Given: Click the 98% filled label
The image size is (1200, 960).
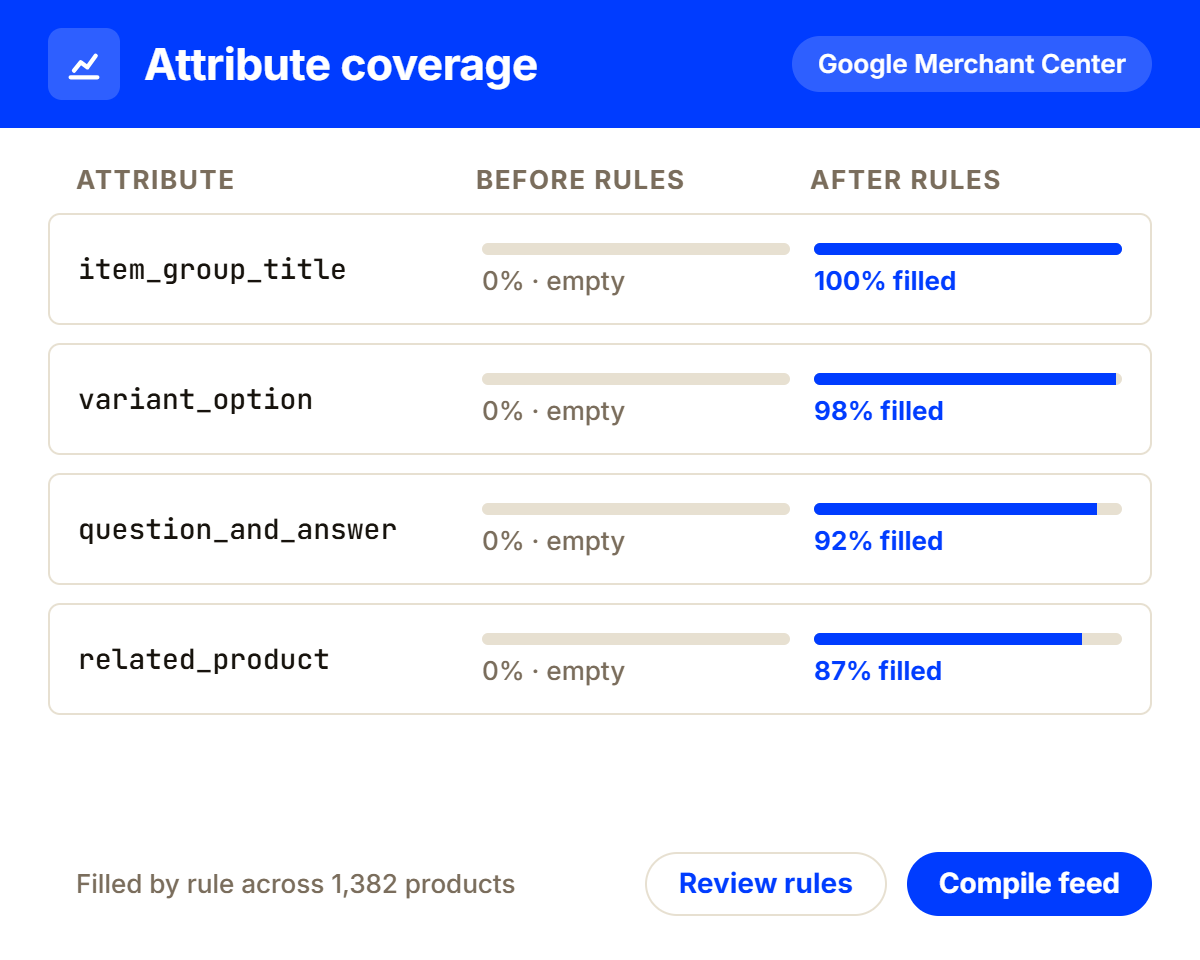Looking at the screenshot, I should tap(879, 411).
